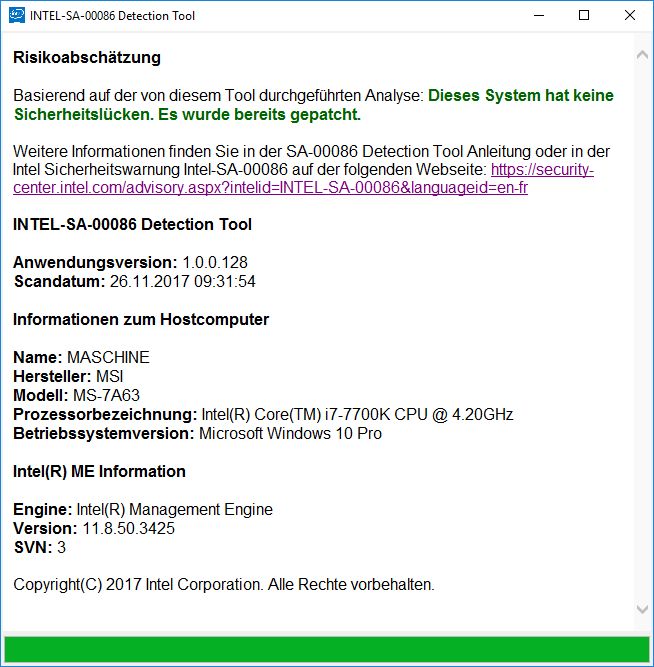Screen dimensions: 654x667
Task: Close the Detection Tool window
Action: pyautogui.click(x=630, y=16)
